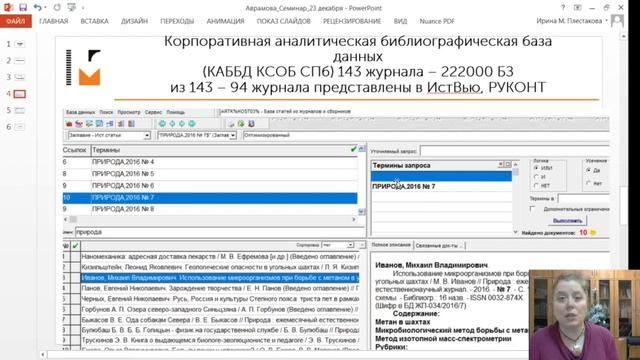Jump to first record with leftmost teal arrow
640x360 pixels.
pyautogui.click(x=162, y=123)
